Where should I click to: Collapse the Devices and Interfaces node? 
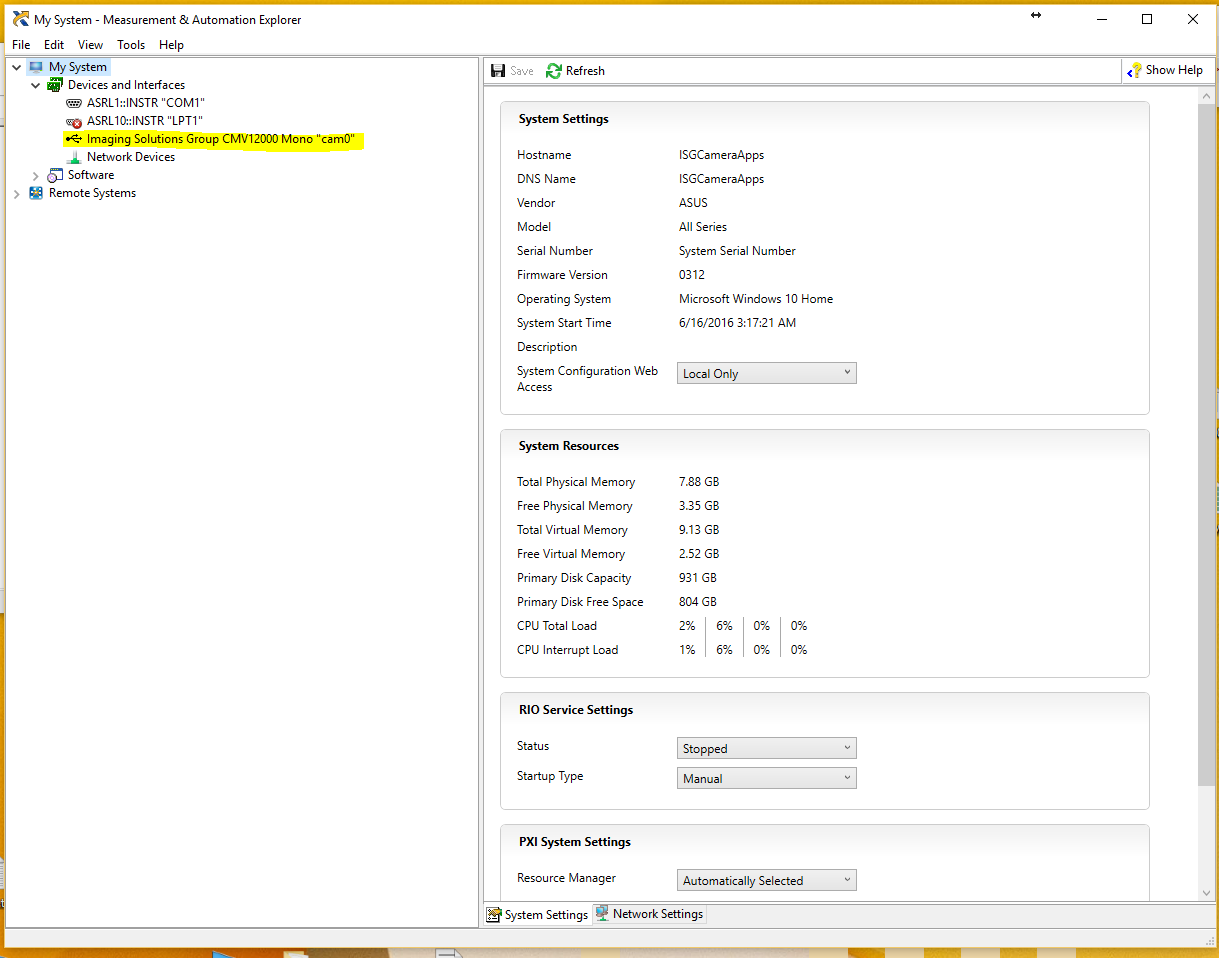(36, 85)
